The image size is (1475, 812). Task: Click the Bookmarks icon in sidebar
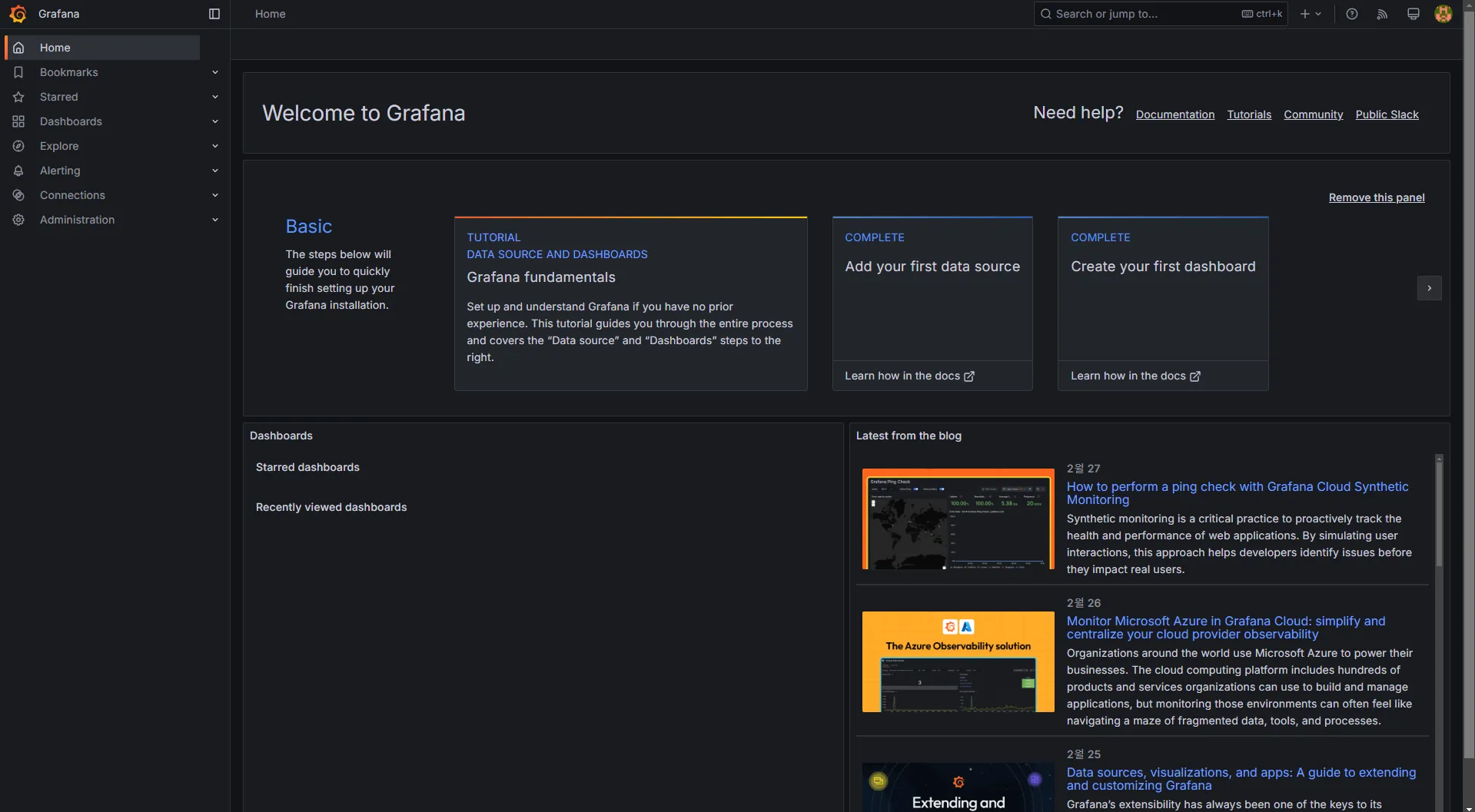tap(18, 72)
